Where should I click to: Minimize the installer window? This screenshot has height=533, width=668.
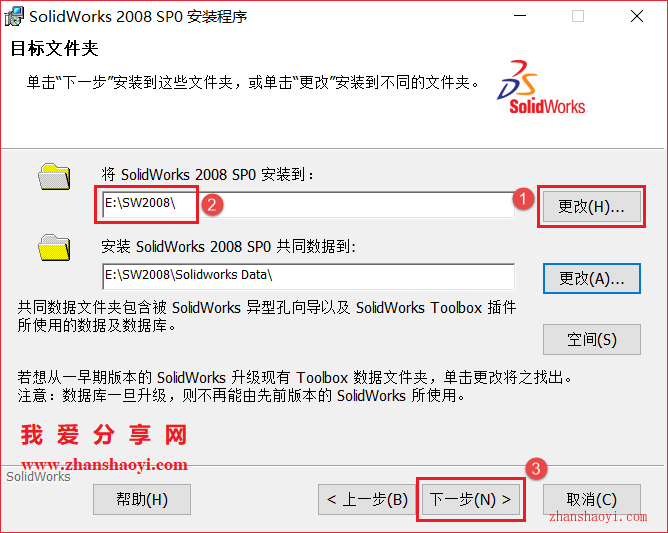click(520, 16)
